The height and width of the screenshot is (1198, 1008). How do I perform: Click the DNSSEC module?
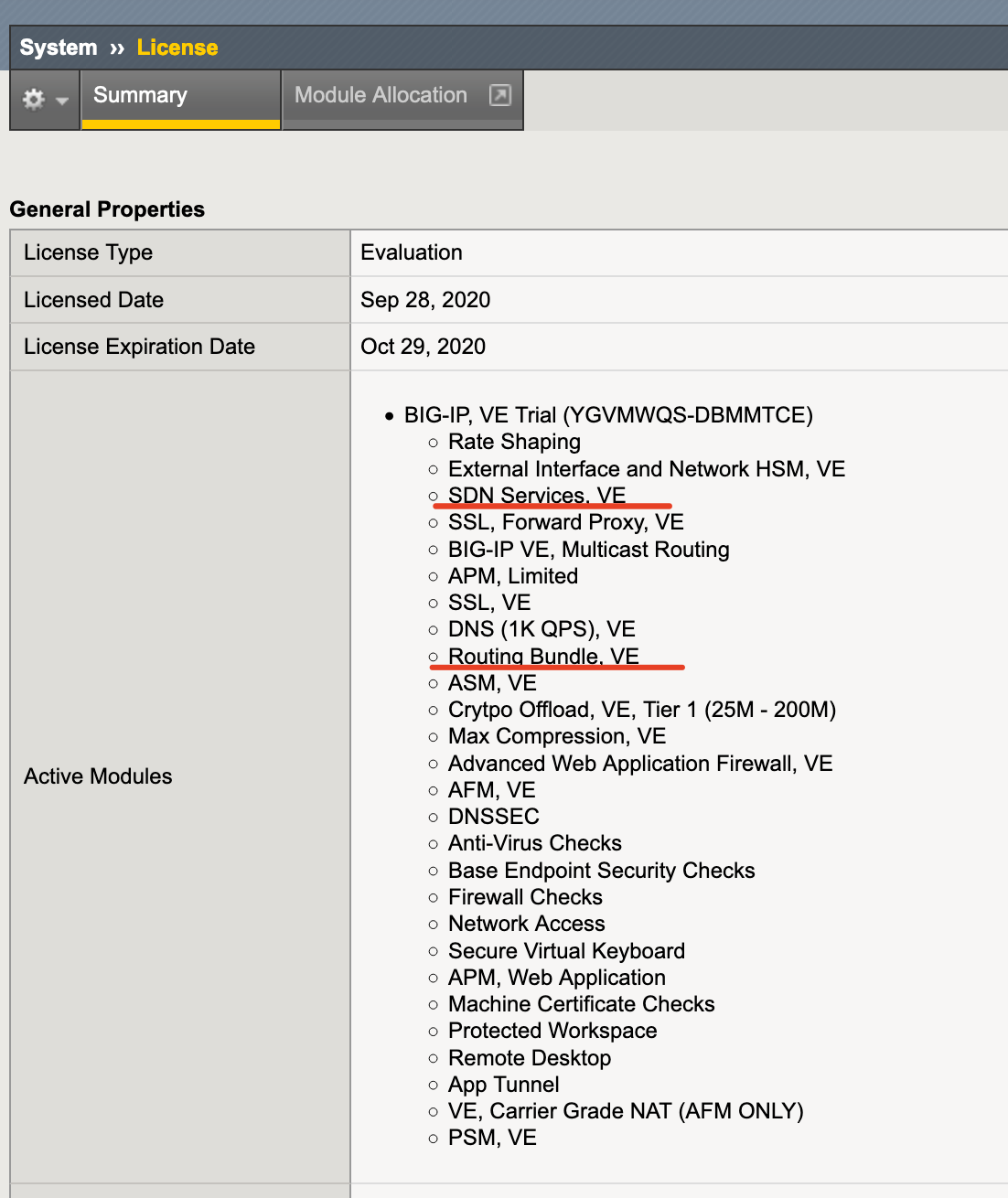494,817
